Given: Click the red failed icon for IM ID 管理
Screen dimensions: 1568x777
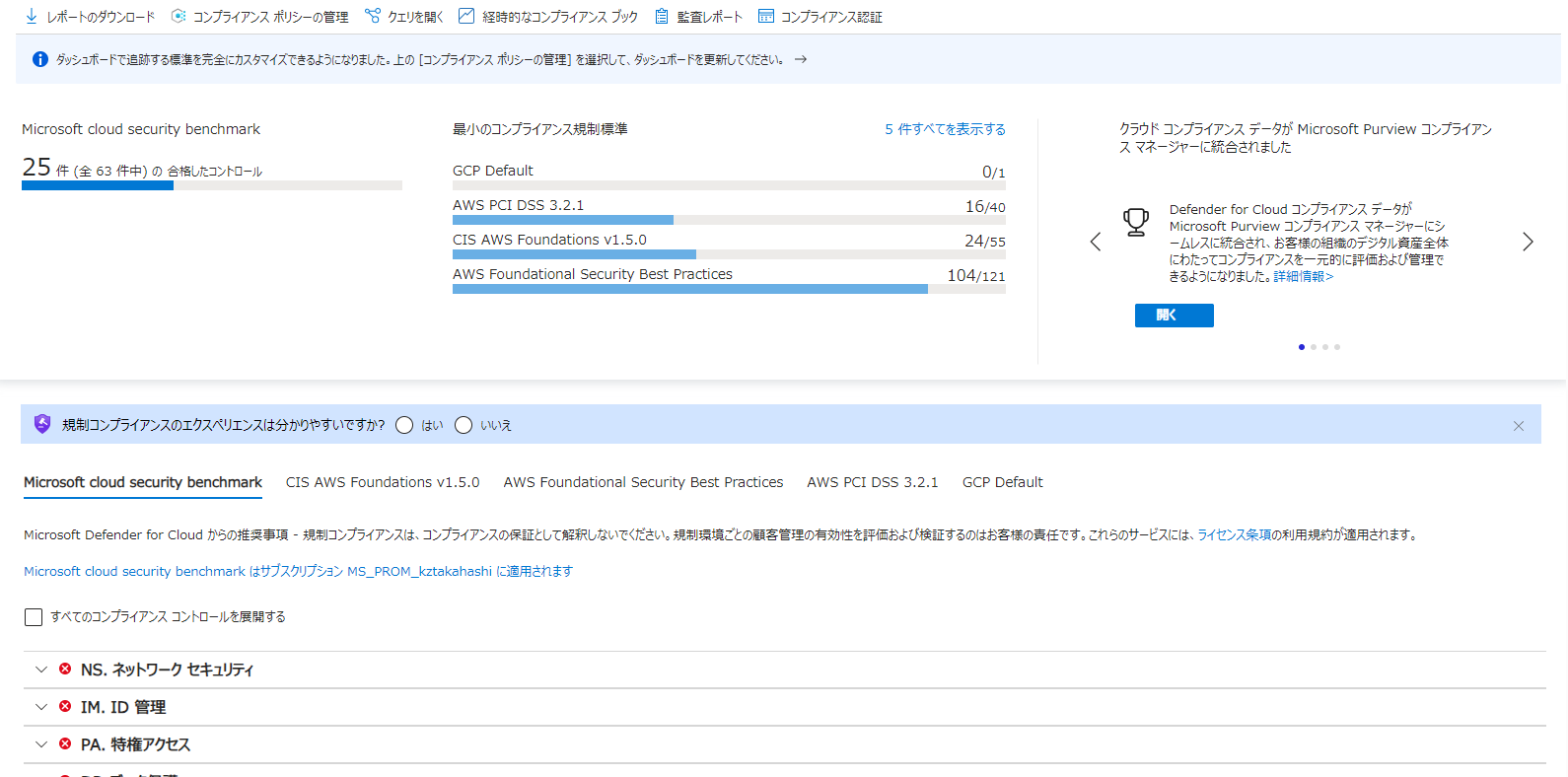Looking at the screenshot, I should [65, 706].
